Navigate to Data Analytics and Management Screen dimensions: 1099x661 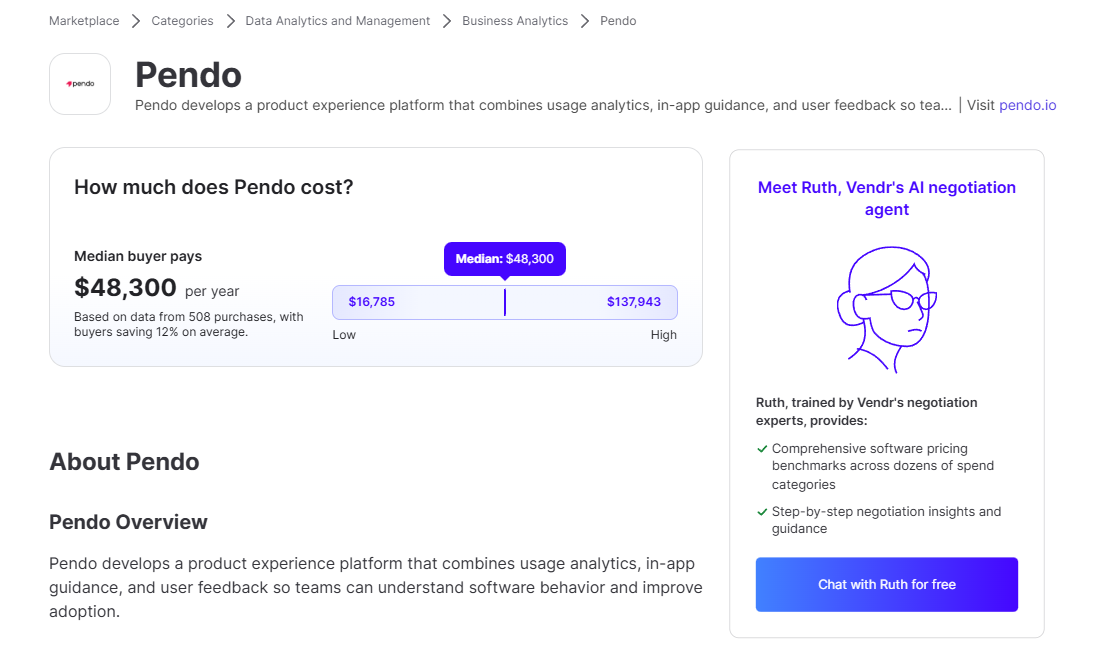338,21
